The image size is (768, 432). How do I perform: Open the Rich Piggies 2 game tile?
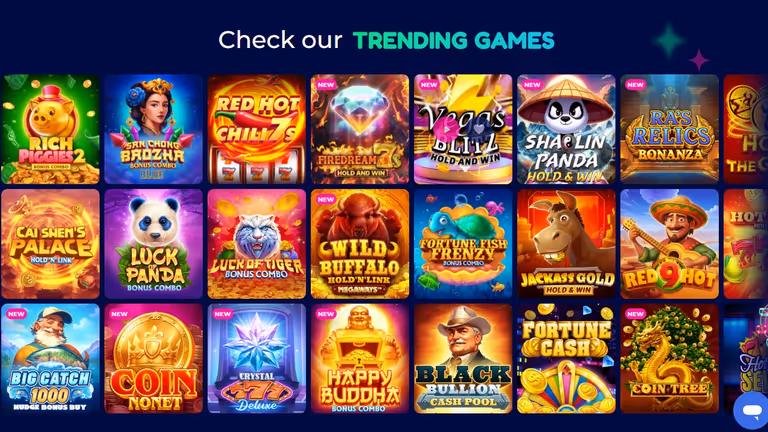coord(50,129)
